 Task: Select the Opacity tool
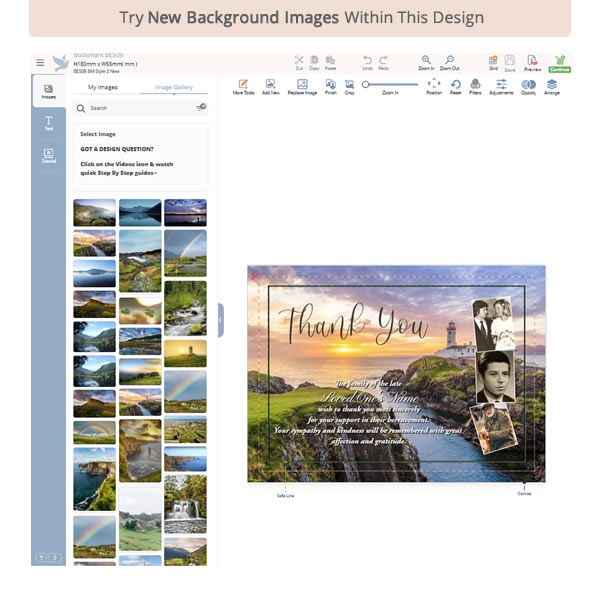click(528, 85)
